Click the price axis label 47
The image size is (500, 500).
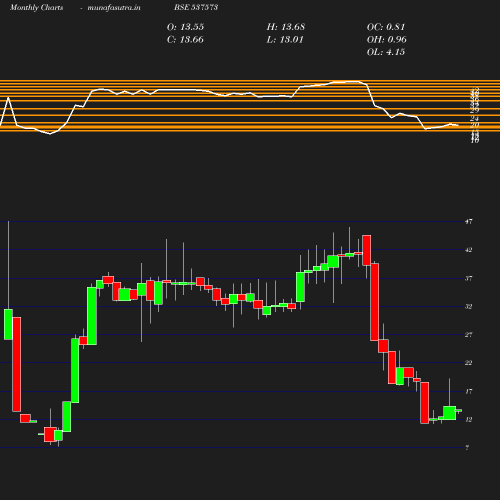click(469, 221)
